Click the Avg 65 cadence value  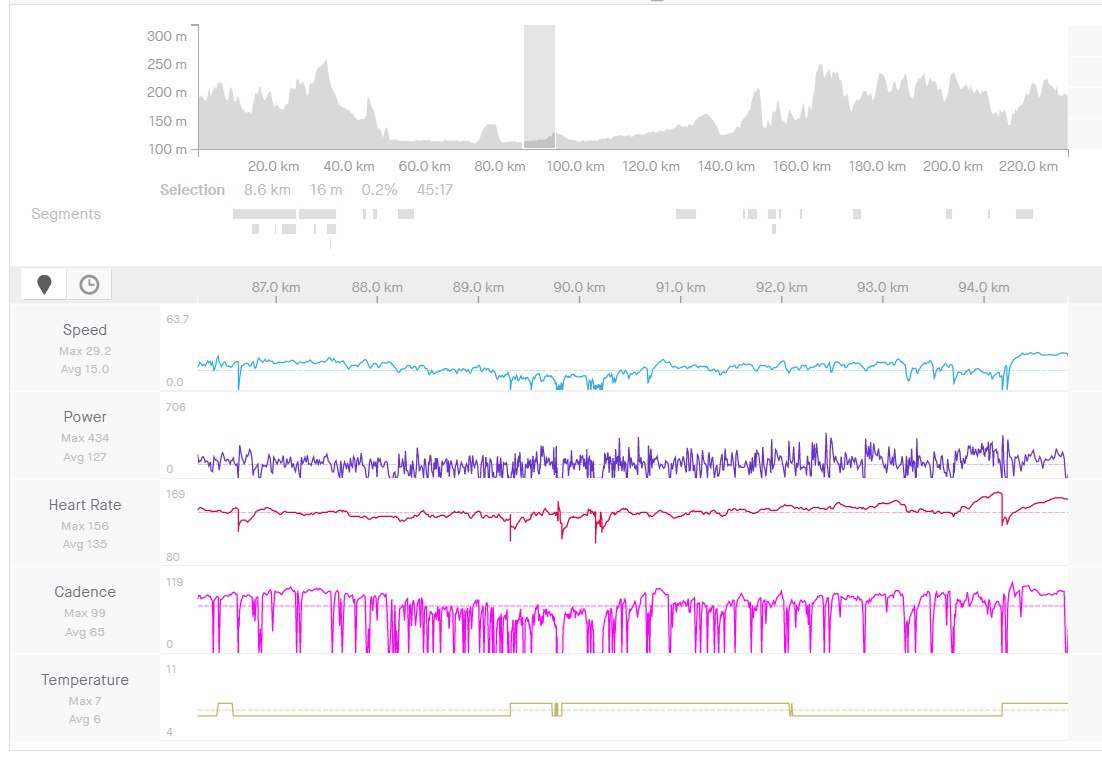(x=85, y=632)
